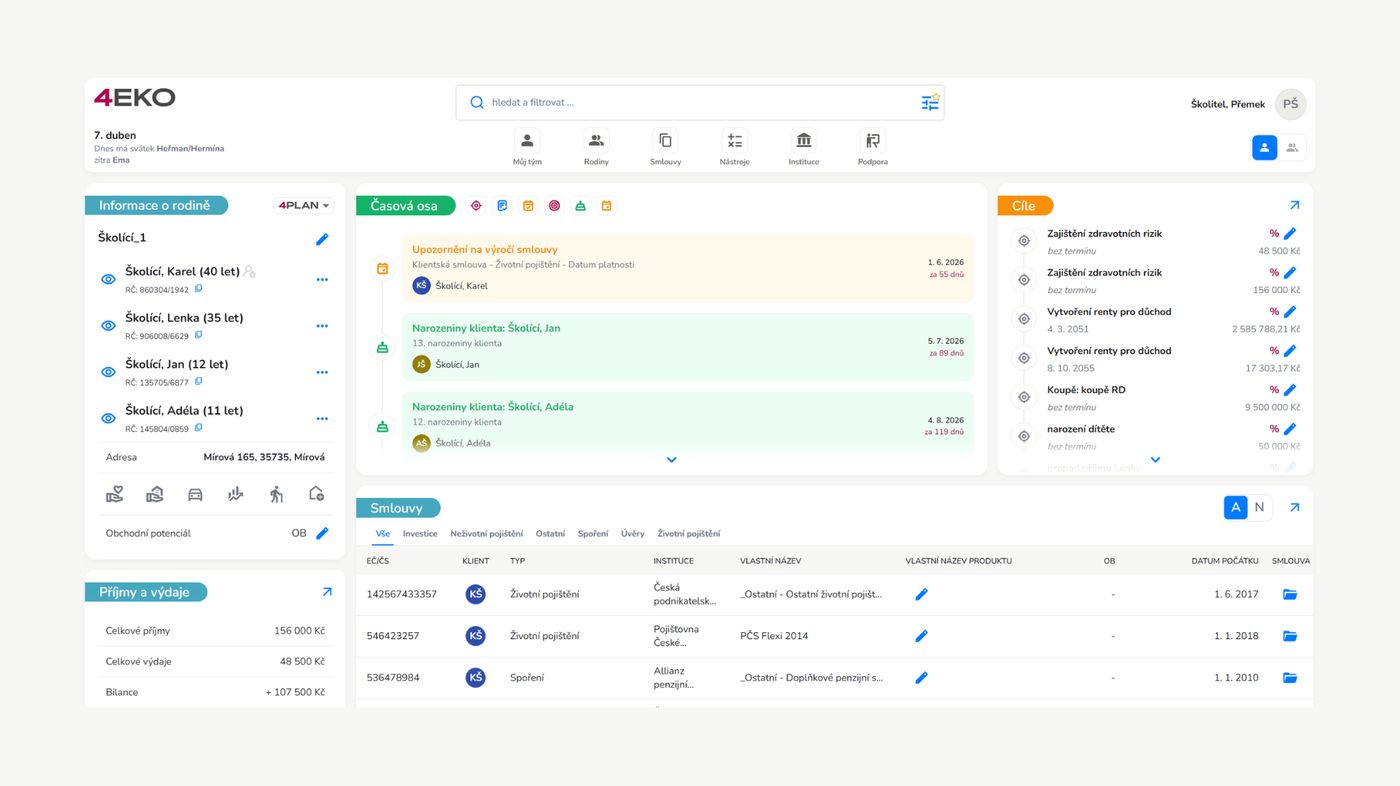Click the car icon in family info panel

click(x=195, y=493)
